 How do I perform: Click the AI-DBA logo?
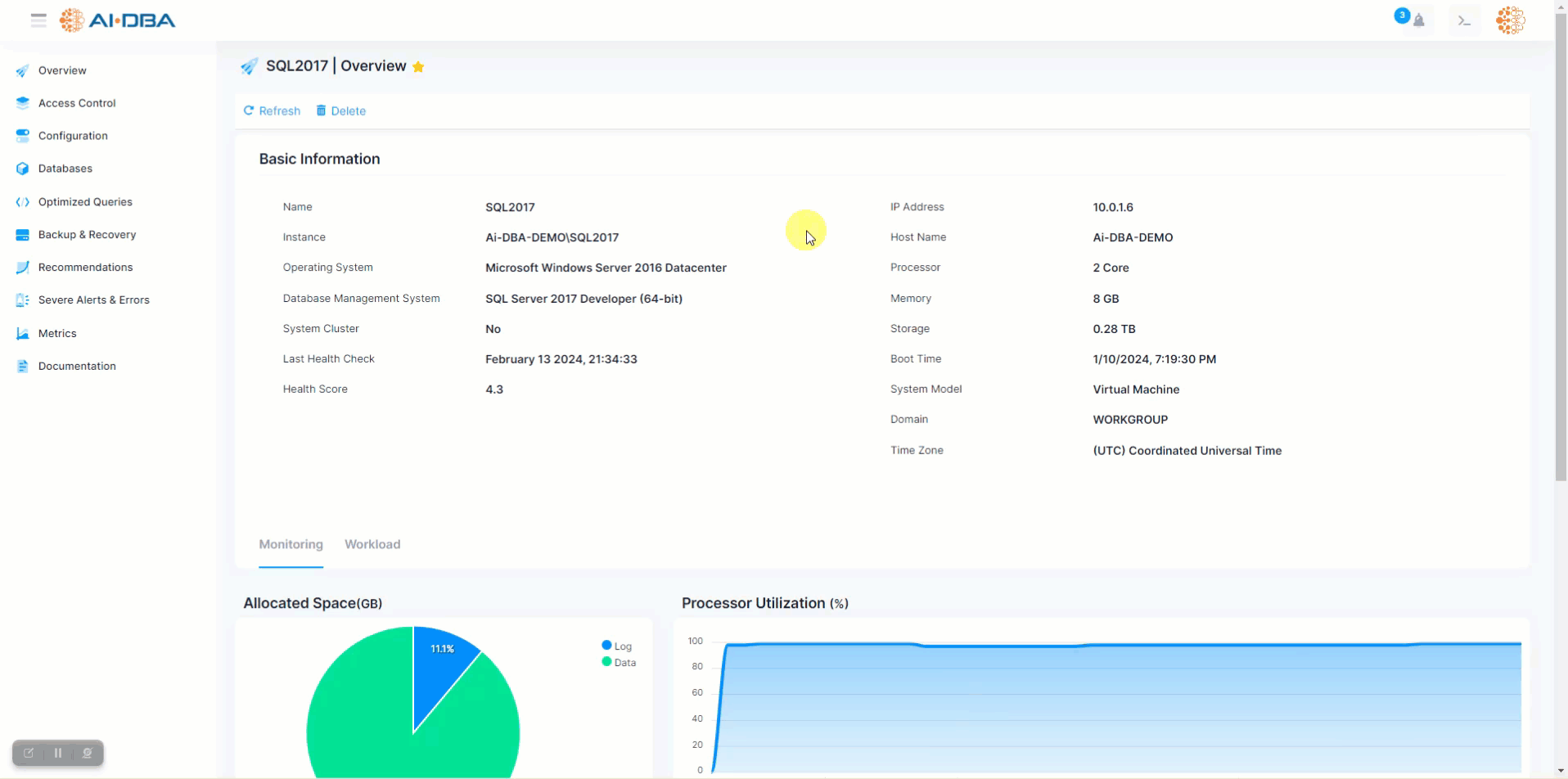[x=117, y=20]
